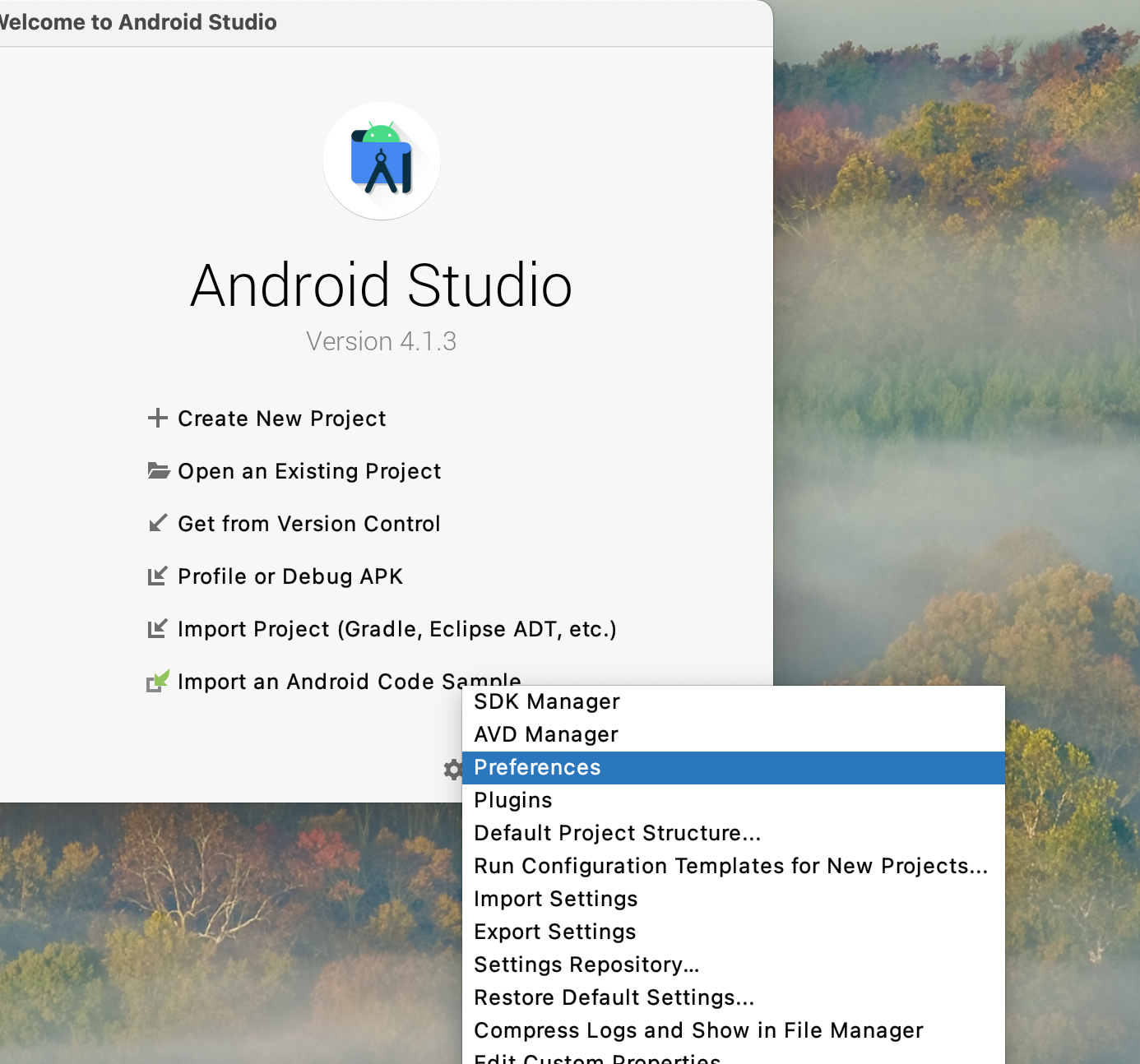This screenshot has height=1064, width=1140.
Task: Select Get from Version Control
Action: pyautogui.click(x=309, y=524)
